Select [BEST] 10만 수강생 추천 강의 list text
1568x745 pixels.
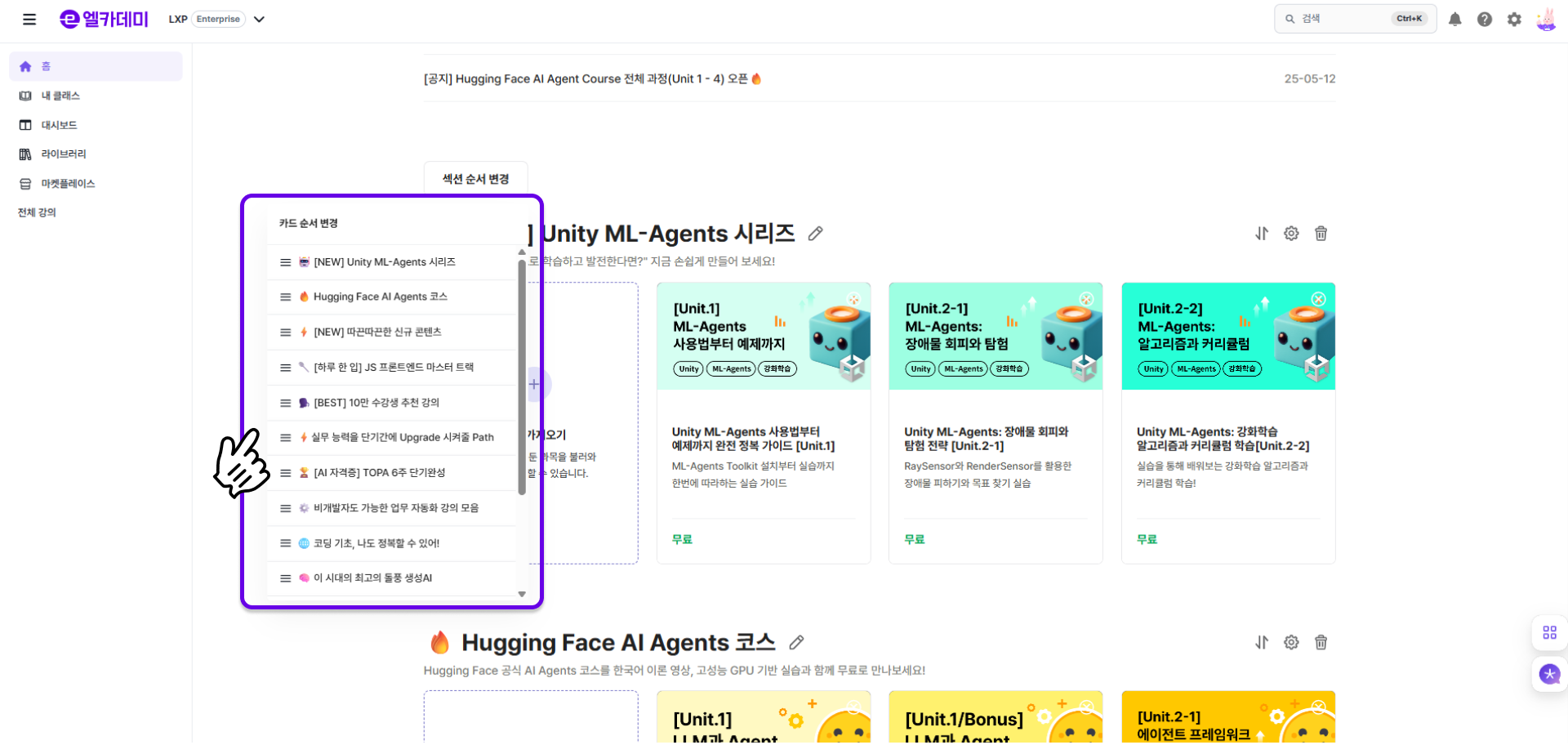tap(376, 403)
